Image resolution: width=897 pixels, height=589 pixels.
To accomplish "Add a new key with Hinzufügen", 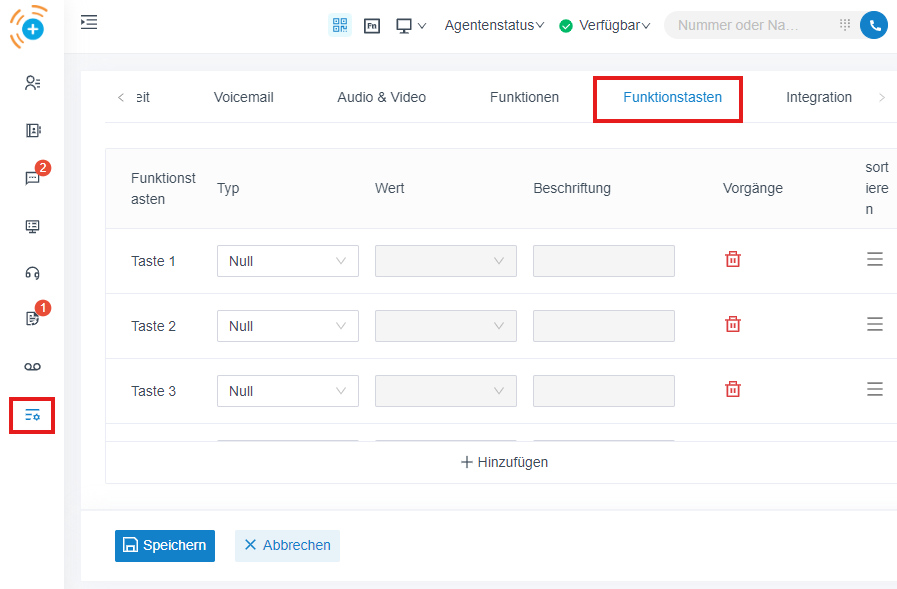I will [504, 462].
